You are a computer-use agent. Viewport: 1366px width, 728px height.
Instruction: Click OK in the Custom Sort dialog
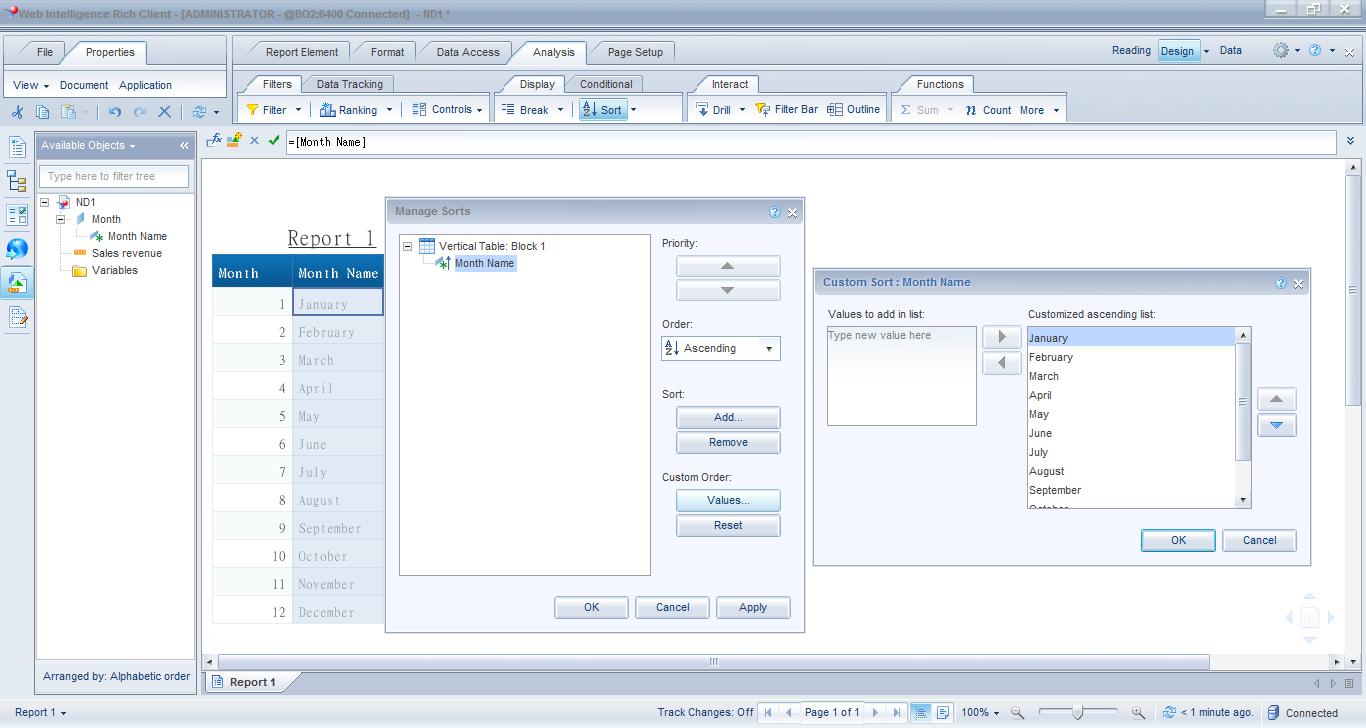(1177, 540)
